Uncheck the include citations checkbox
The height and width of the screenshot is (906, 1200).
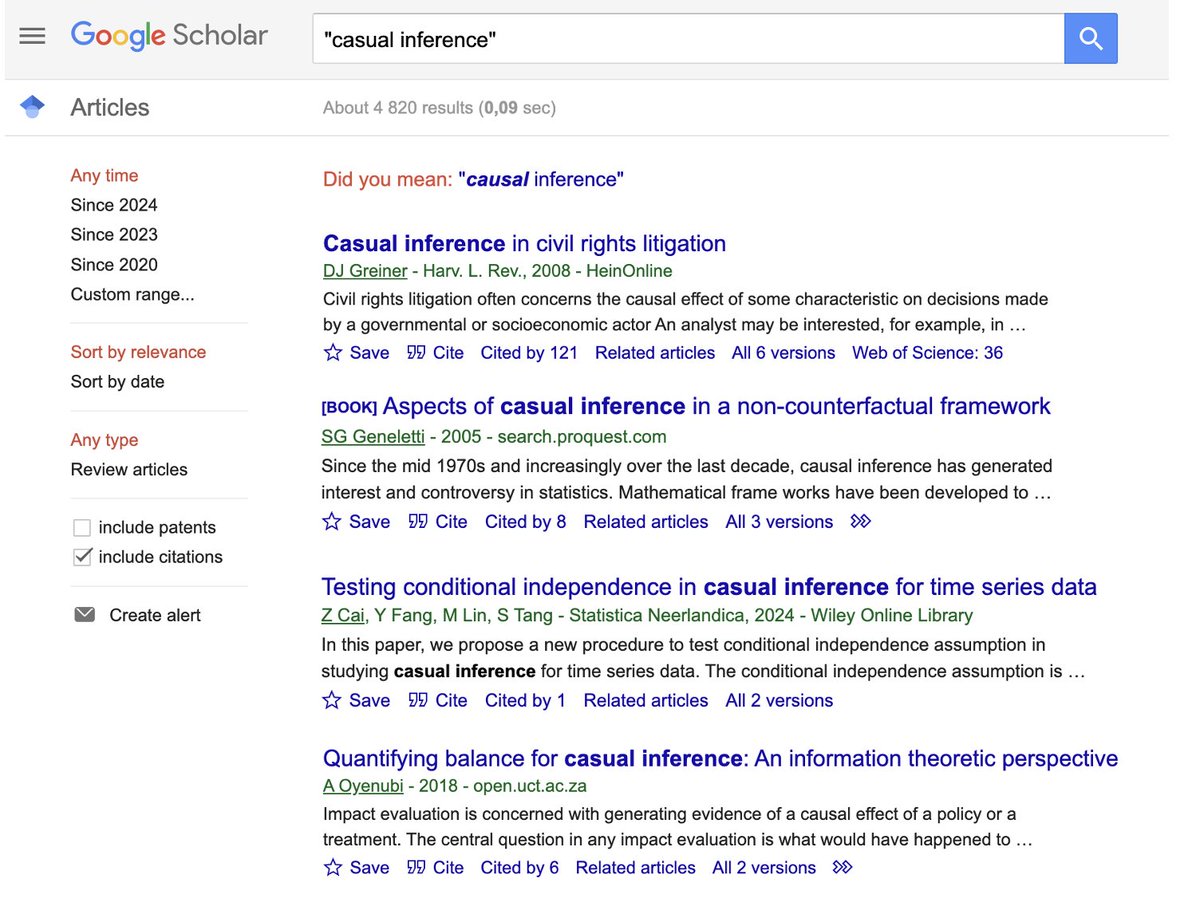[82, 557]
